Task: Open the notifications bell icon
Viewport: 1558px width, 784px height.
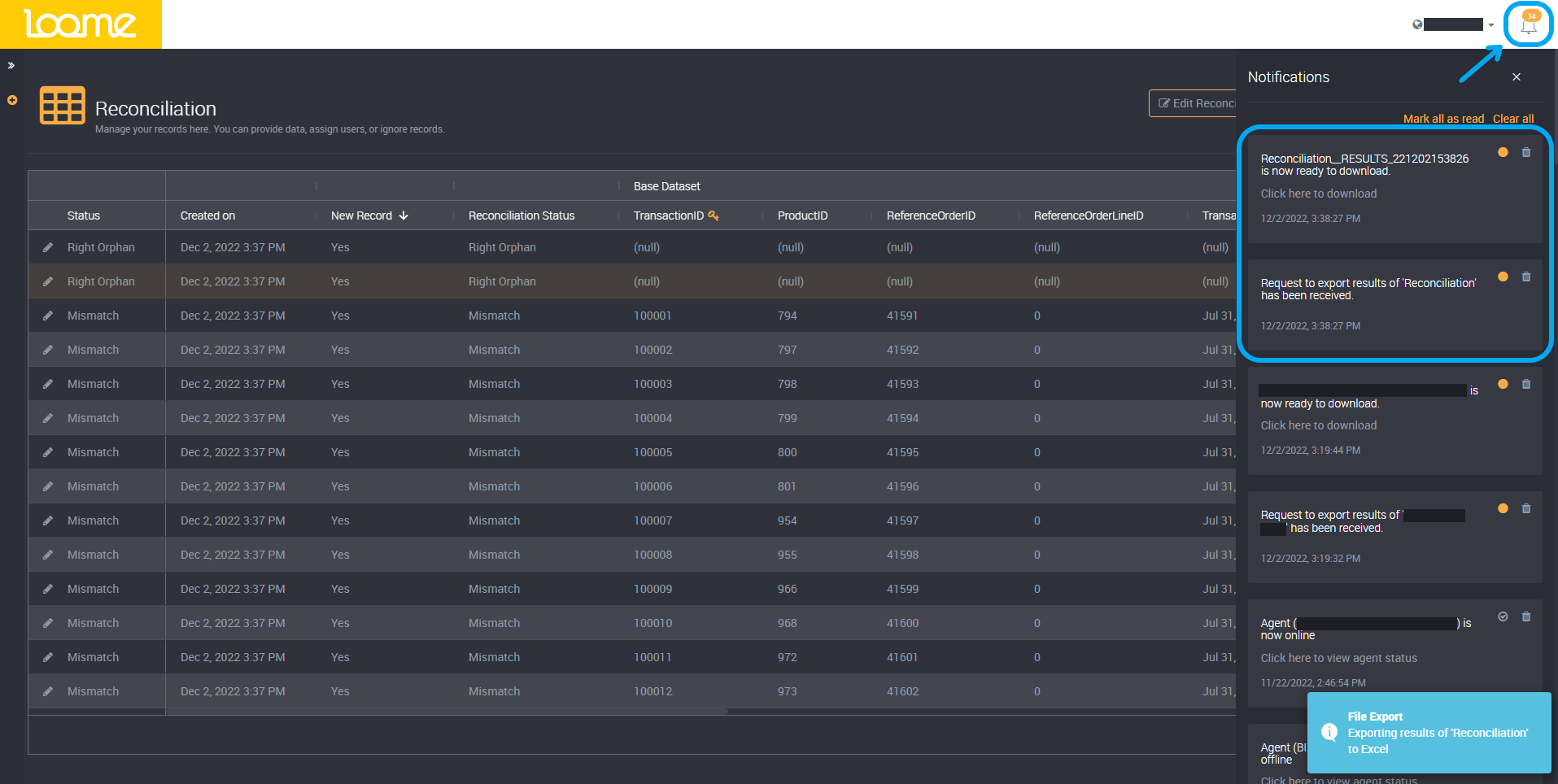Action: tap(1529, 24)
